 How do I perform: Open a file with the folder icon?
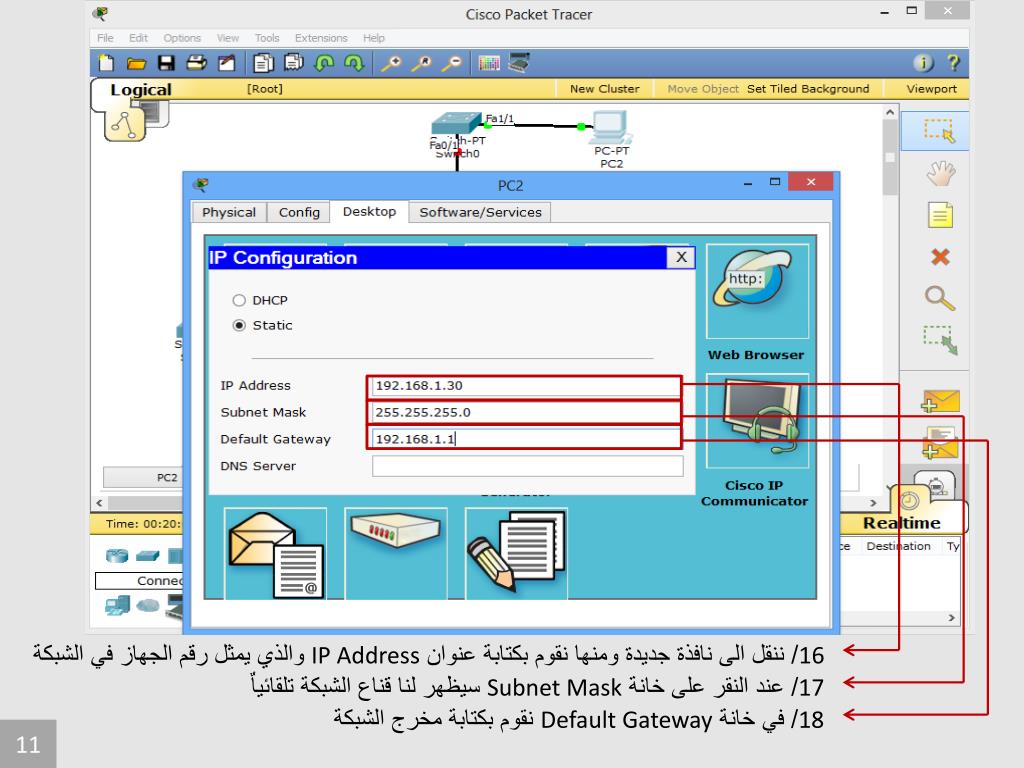(x=136, y=63)
